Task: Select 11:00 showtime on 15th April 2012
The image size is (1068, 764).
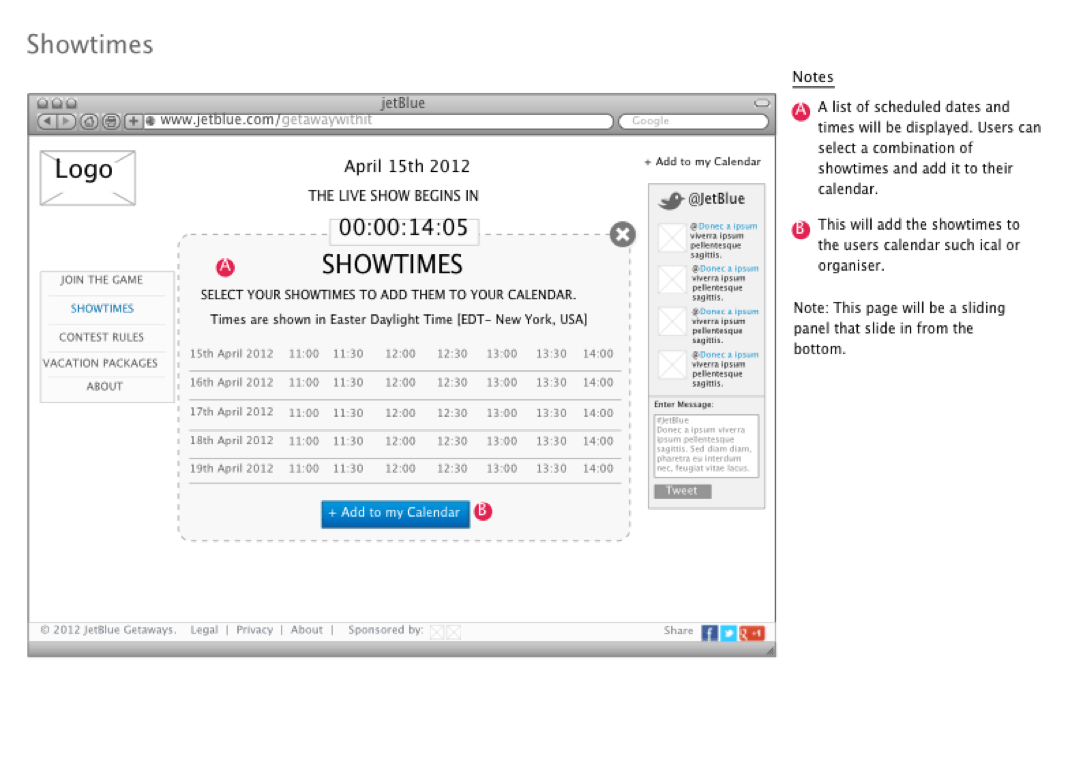Action: [304, 354]
